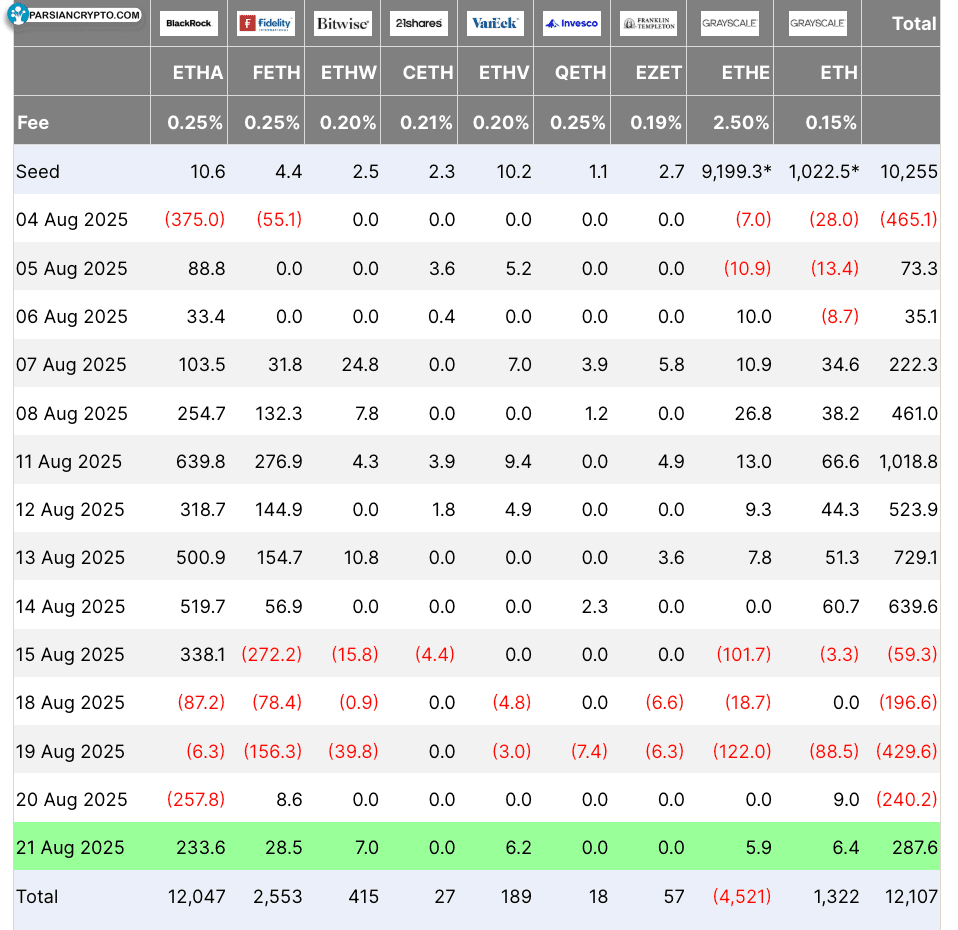The image size is (958, 930).
Task: Select the ETHA ticker header
Action: (x=197, y=73)
